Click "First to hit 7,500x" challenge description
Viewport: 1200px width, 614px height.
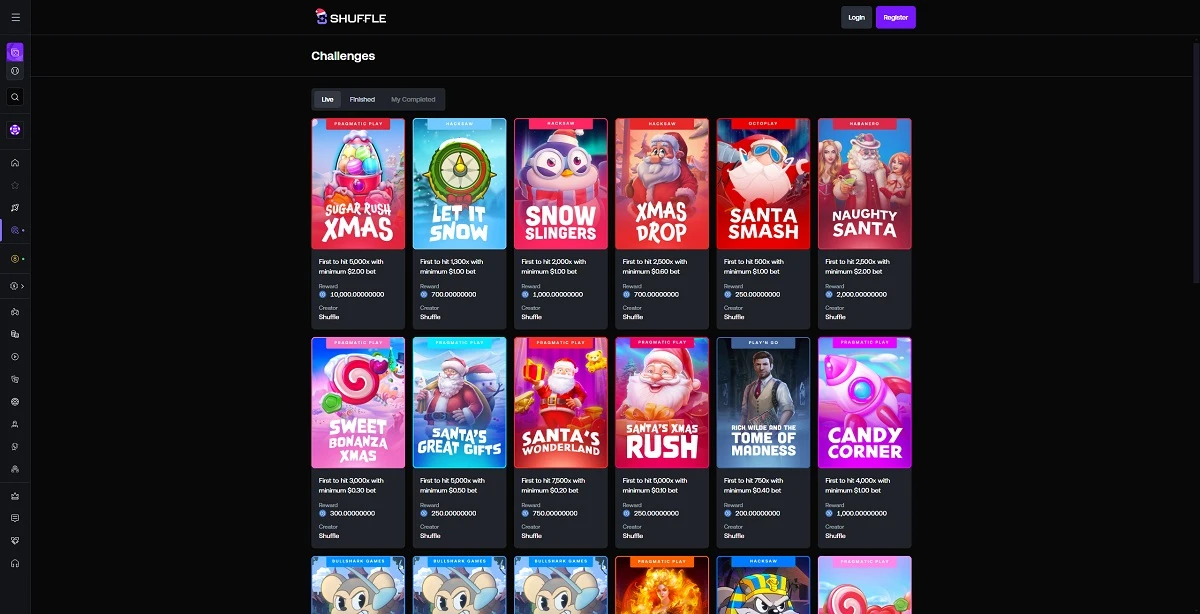554,485
